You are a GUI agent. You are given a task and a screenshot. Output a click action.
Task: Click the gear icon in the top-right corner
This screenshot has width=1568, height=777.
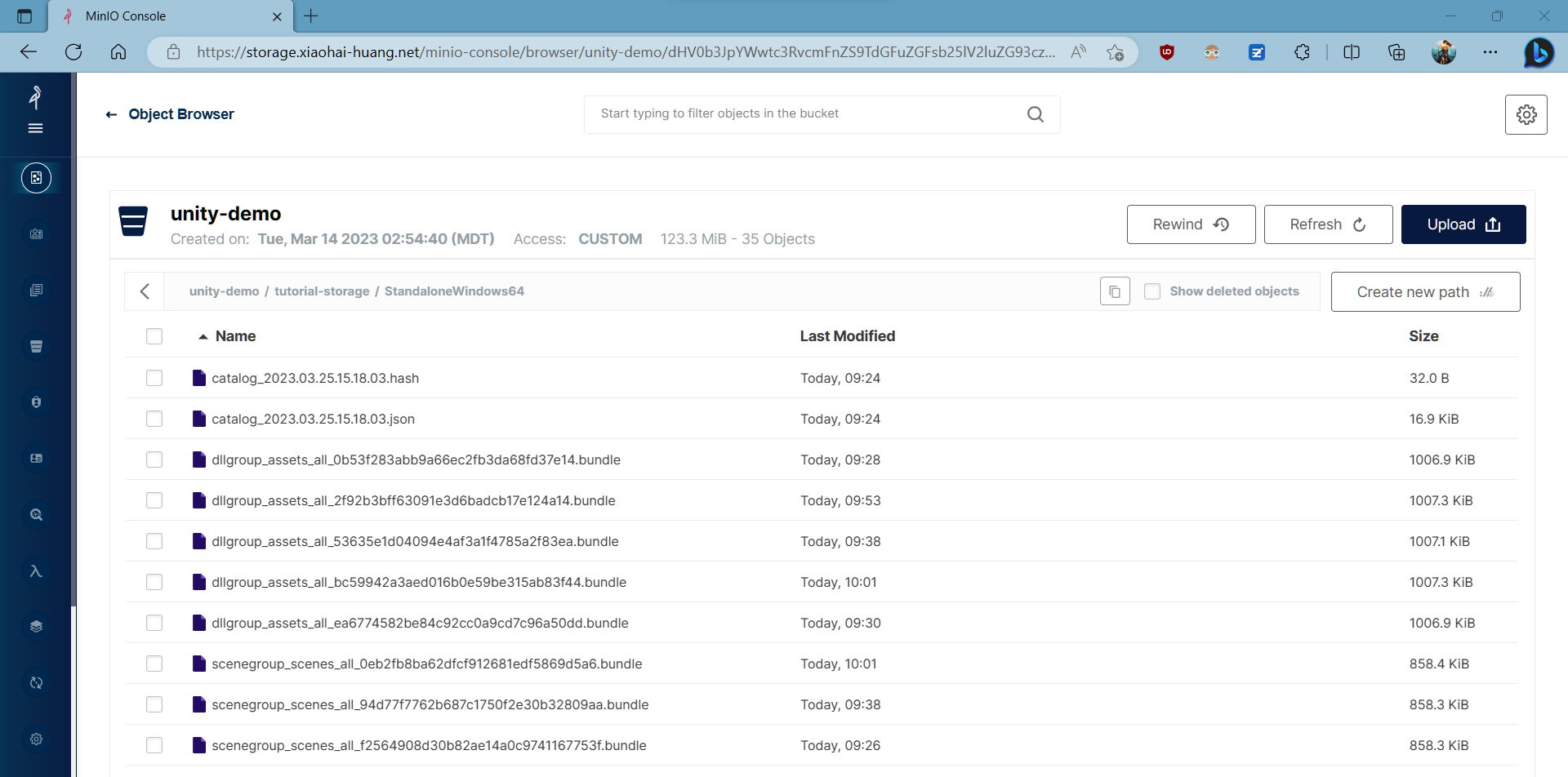pyautogui.click(x=1526, y=115)
